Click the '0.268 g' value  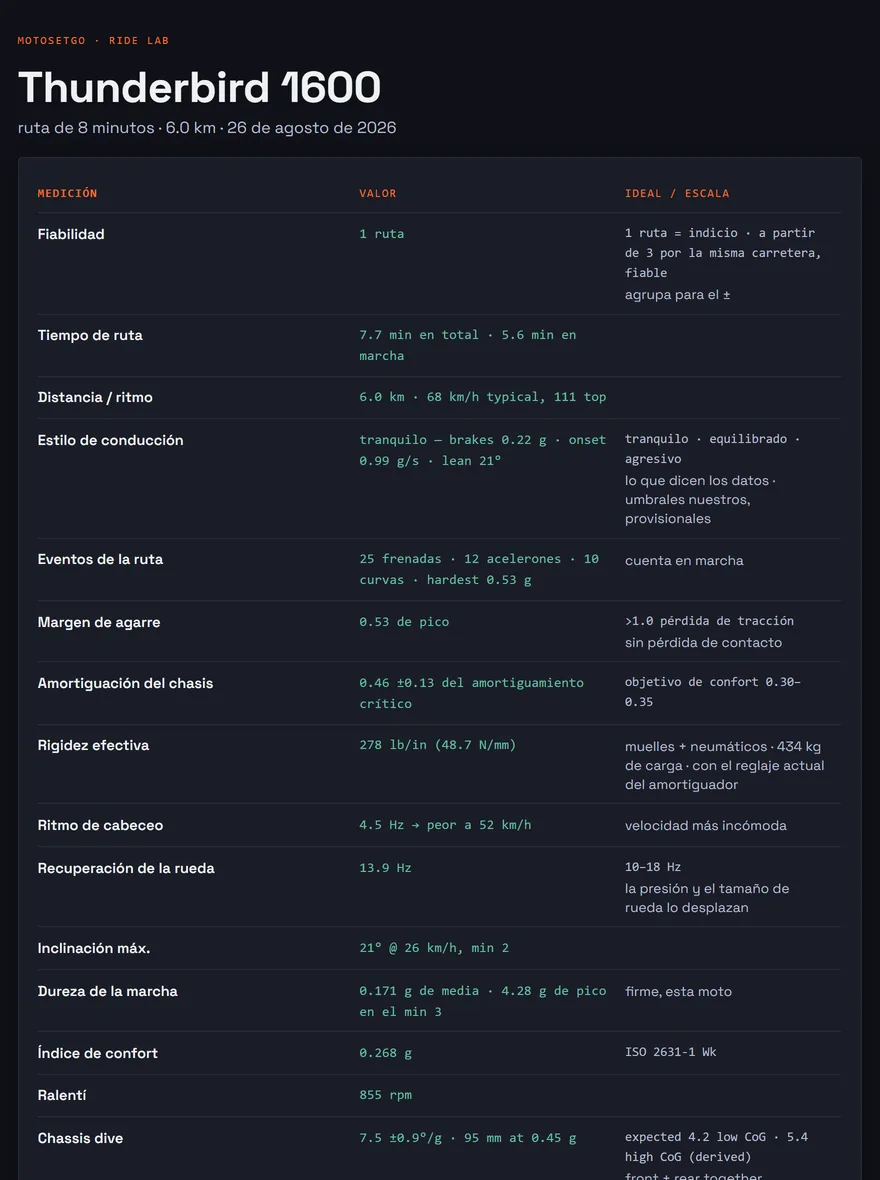[x=385, y=1053]
